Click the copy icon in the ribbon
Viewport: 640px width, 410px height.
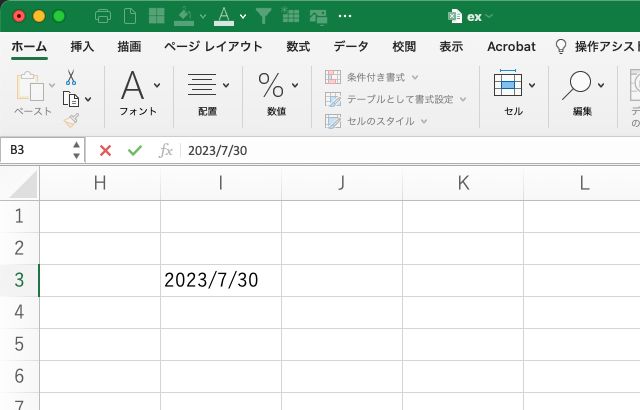point(71,98)
